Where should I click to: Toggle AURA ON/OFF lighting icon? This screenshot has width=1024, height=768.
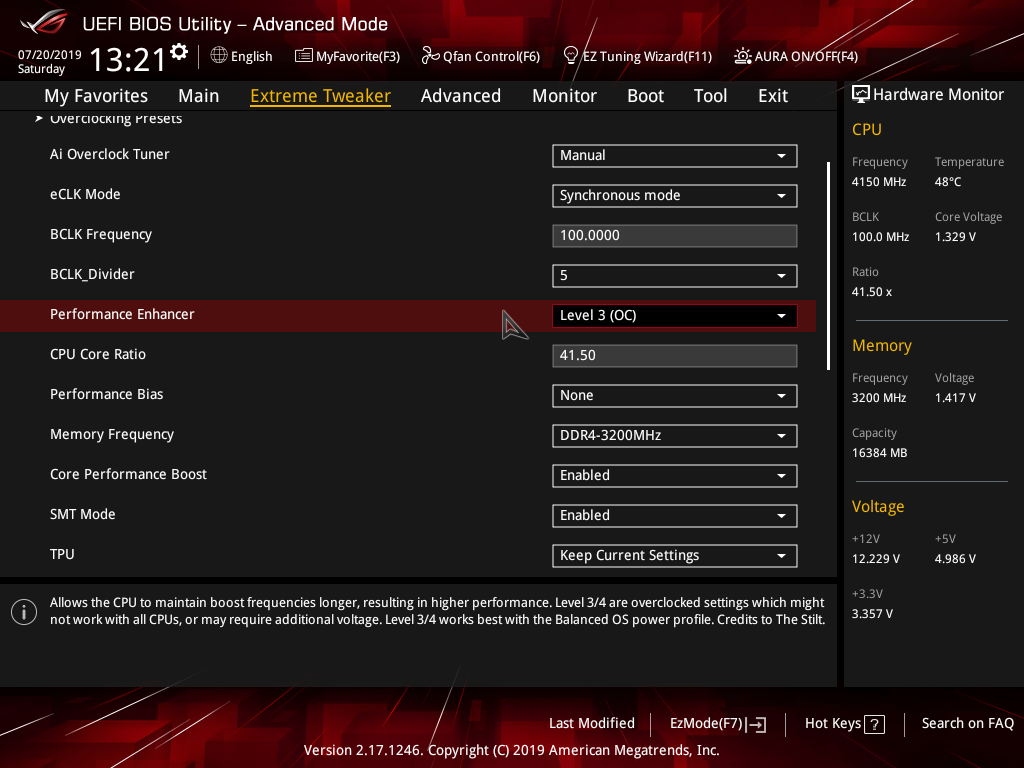[742, 56]
